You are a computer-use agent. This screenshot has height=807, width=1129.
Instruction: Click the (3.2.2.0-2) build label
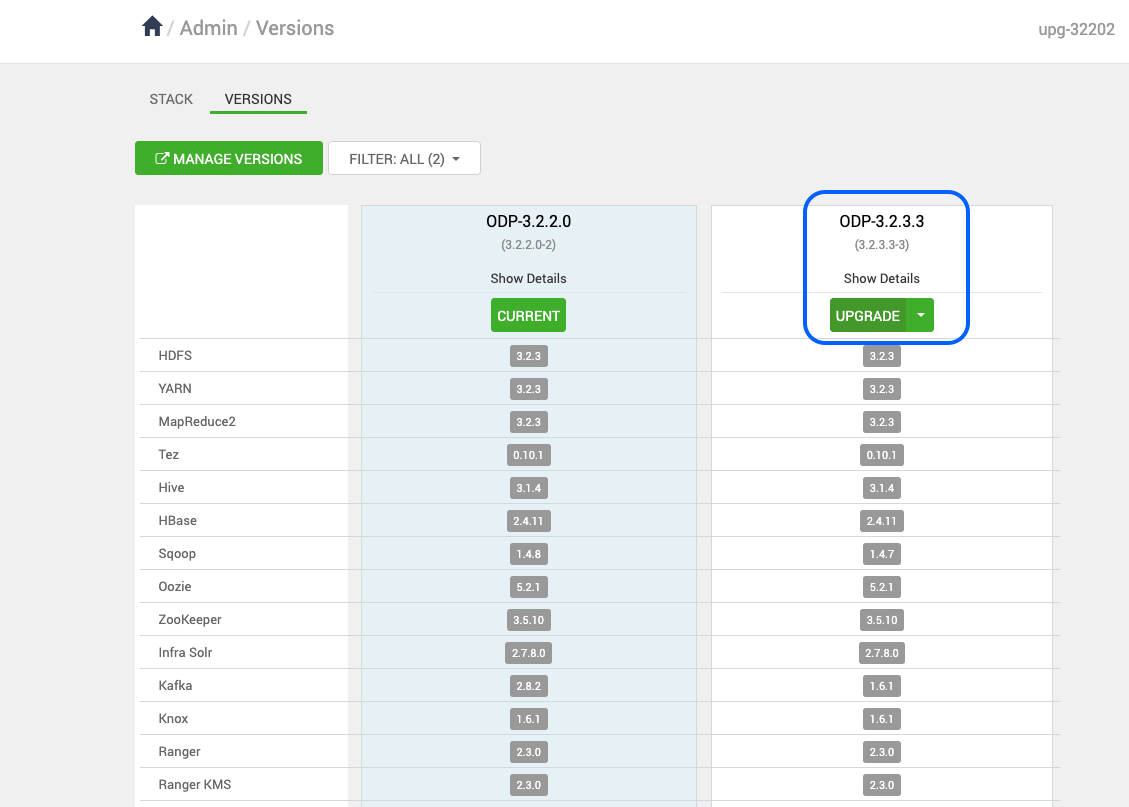point(528,245)
